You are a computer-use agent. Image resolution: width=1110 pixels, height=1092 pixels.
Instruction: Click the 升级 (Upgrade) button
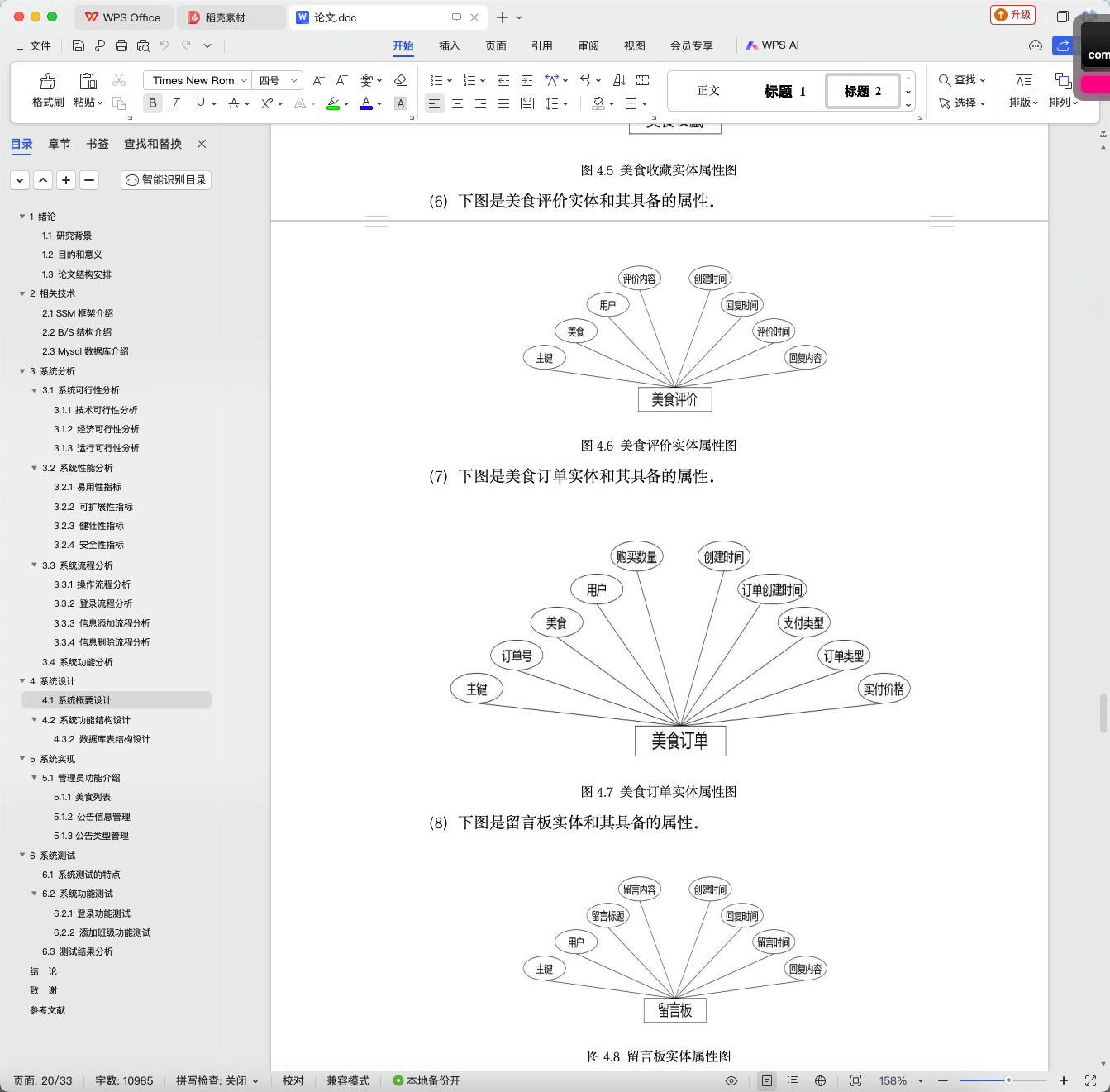1013,15
